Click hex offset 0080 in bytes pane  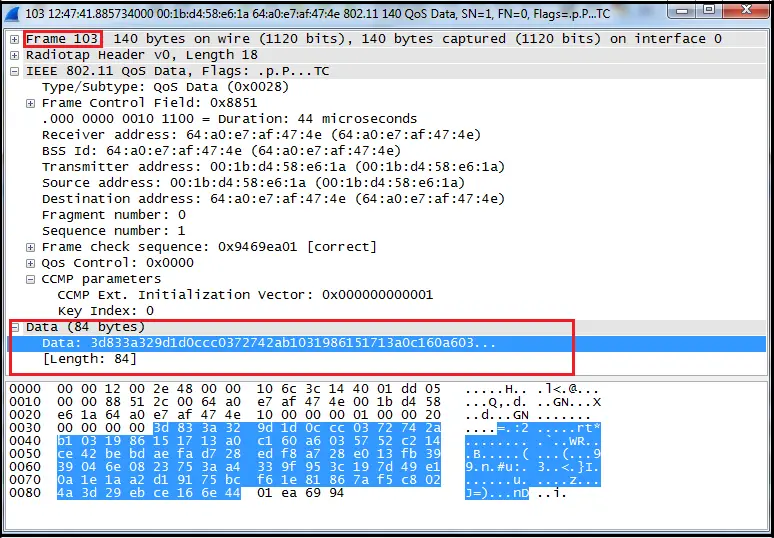coord(25,493)
